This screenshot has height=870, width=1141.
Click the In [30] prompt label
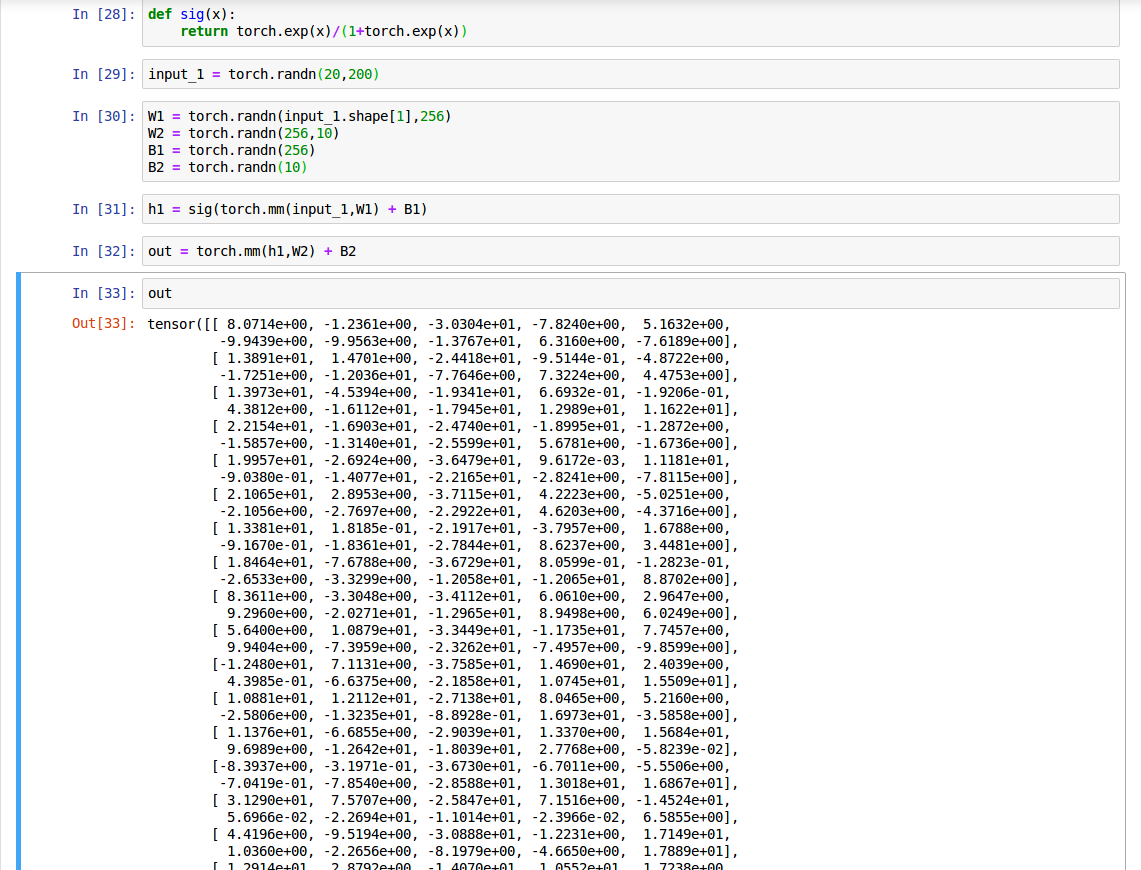(103, 116)
